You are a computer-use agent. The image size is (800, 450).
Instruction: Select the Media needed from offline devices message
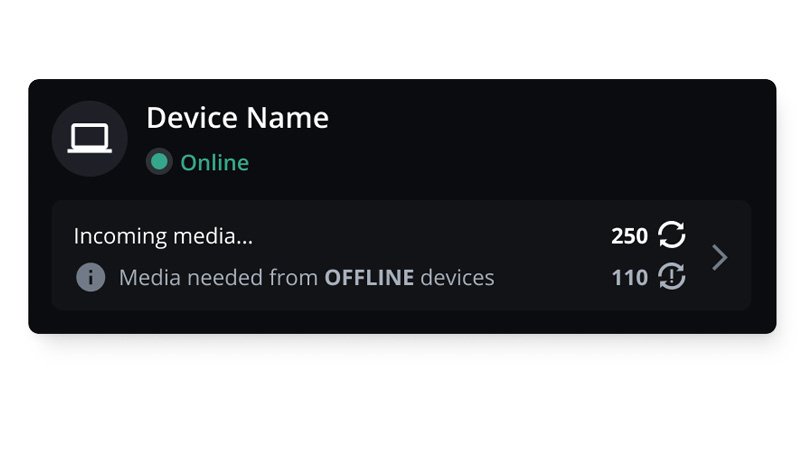coord(307,278)
